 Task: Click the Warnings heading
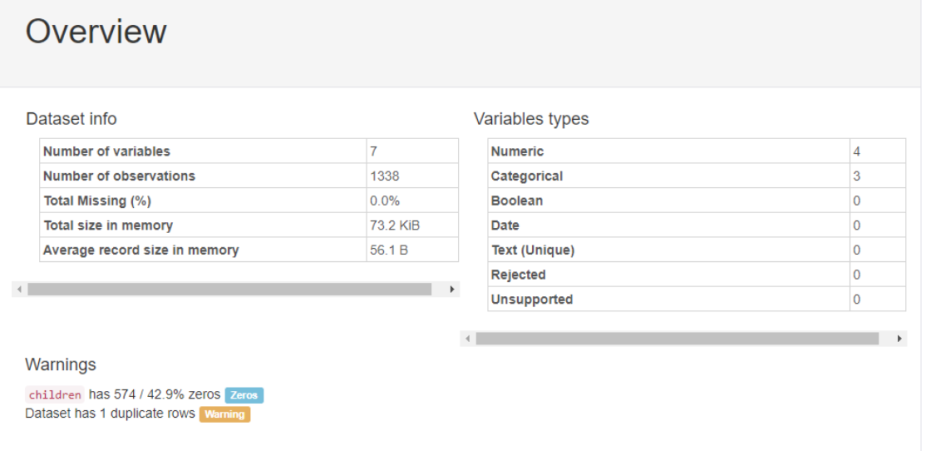point(61,364)
